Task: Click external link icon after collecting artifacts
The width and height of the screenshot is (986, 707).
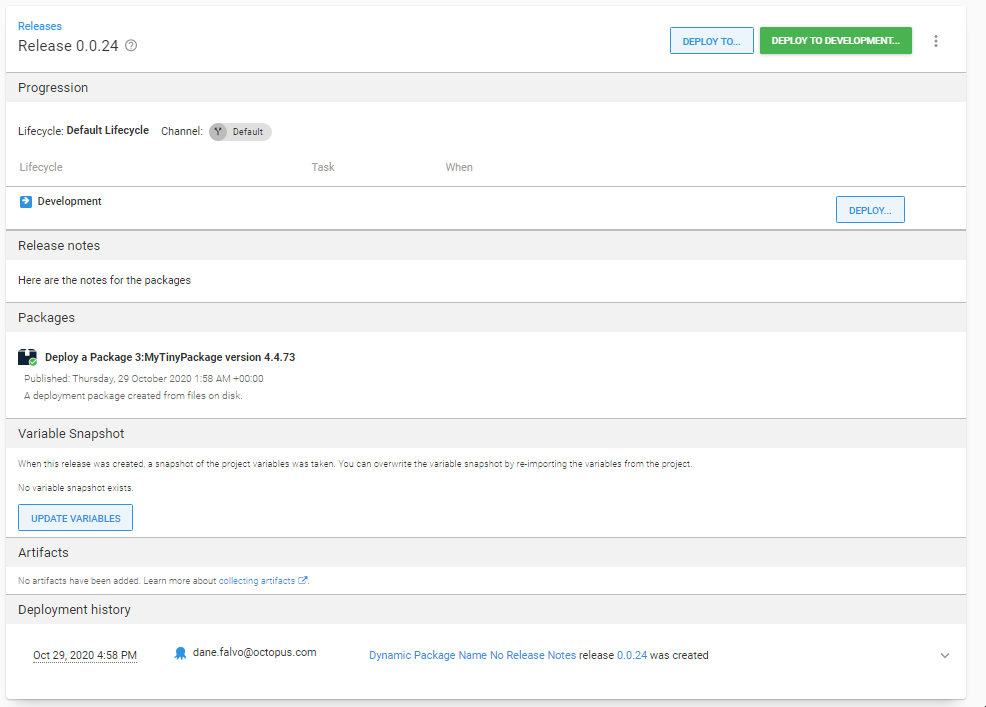Action: click(x=302, y=580)
